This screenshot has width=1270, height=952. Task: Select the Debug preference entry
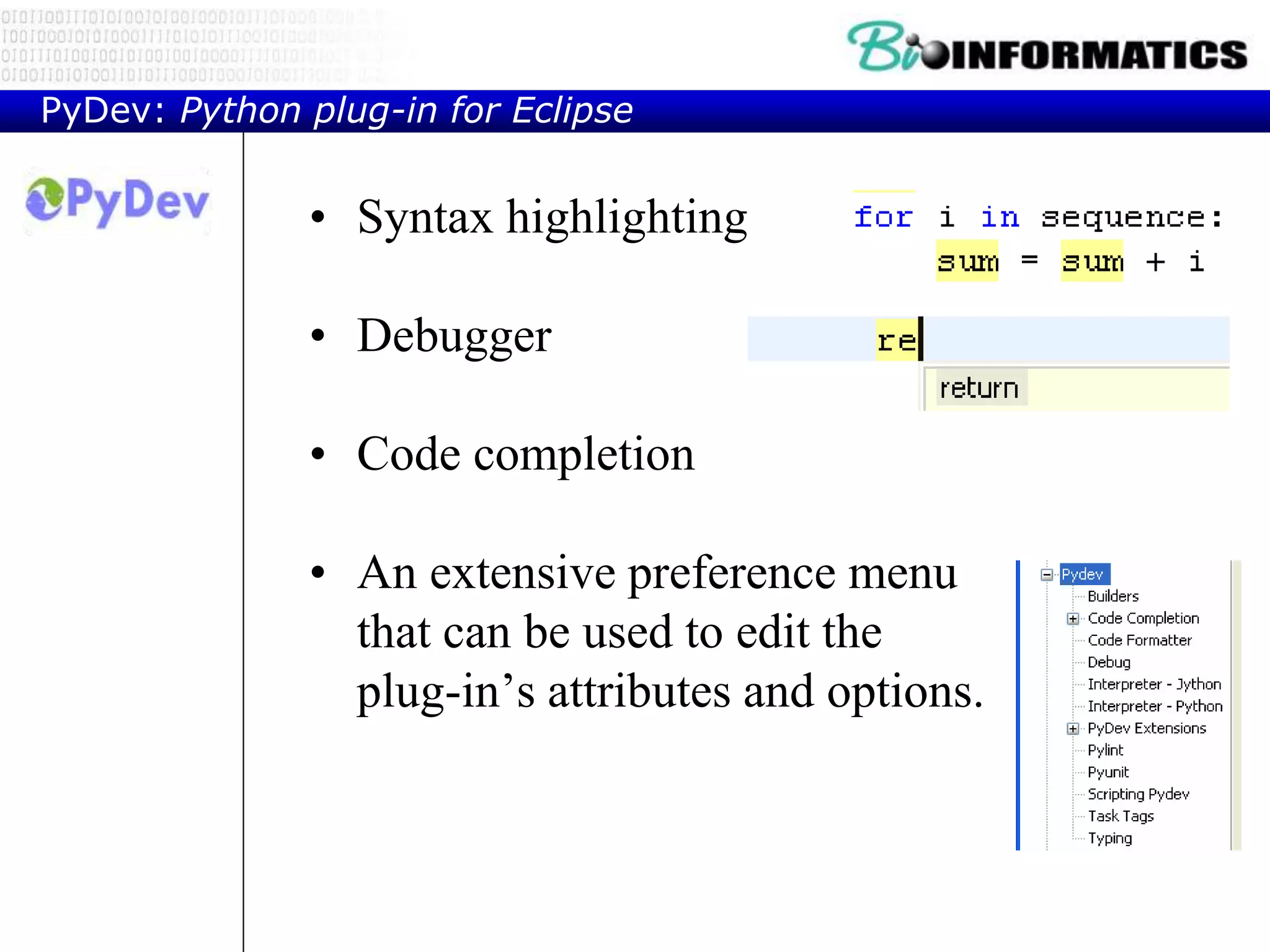click(1109, 663)
